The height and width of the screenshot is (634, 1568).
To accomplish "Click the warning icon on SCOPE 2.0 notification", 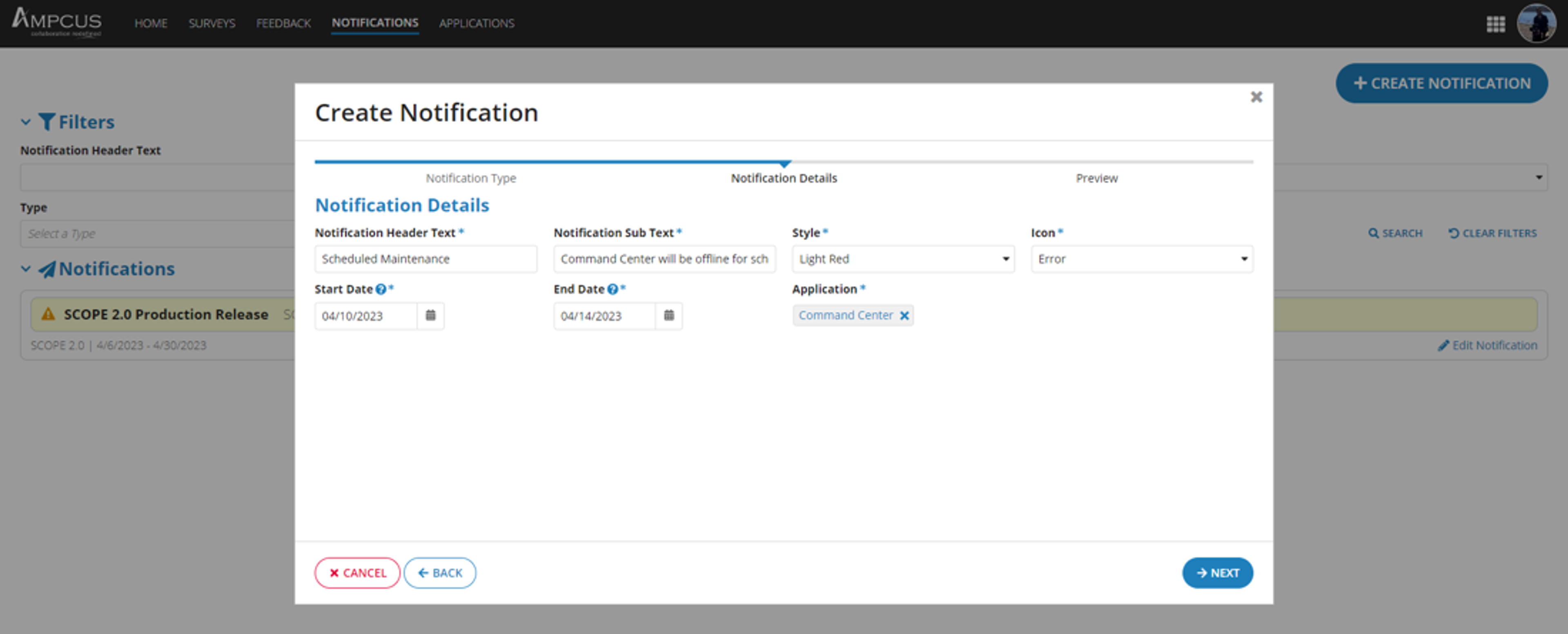I will point(47,314).
